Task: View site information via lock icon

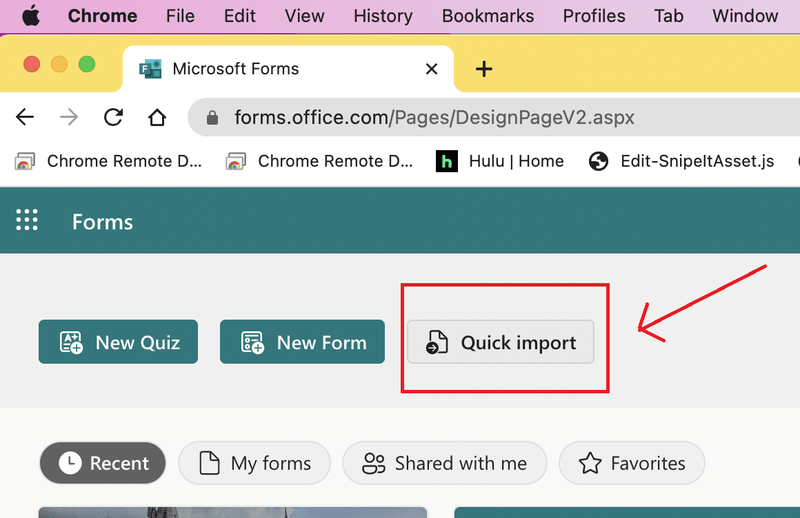Action: click(x=212, y=118)
